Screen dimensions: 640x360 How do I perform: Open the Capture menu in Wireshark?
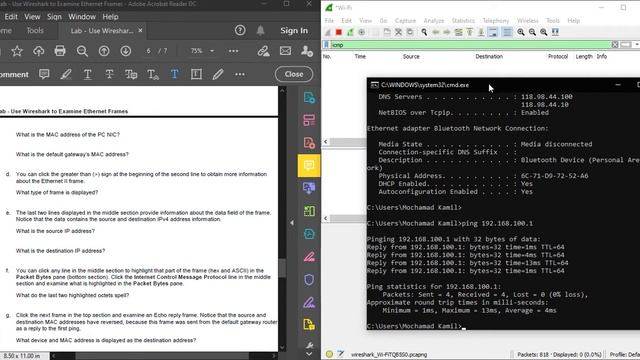(x=405, y=20)
